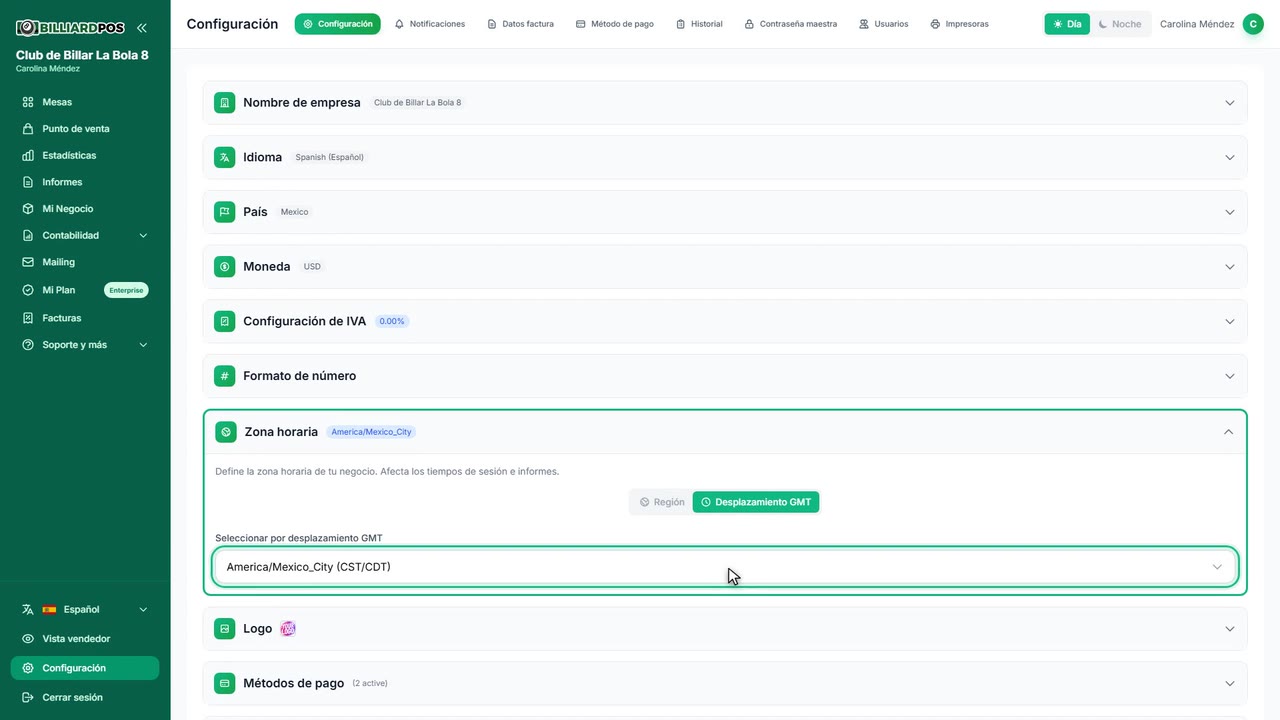1280x720 pixels.
Task: Collapse the Zona horaria section chevron
Action: tap(1228, 432)
